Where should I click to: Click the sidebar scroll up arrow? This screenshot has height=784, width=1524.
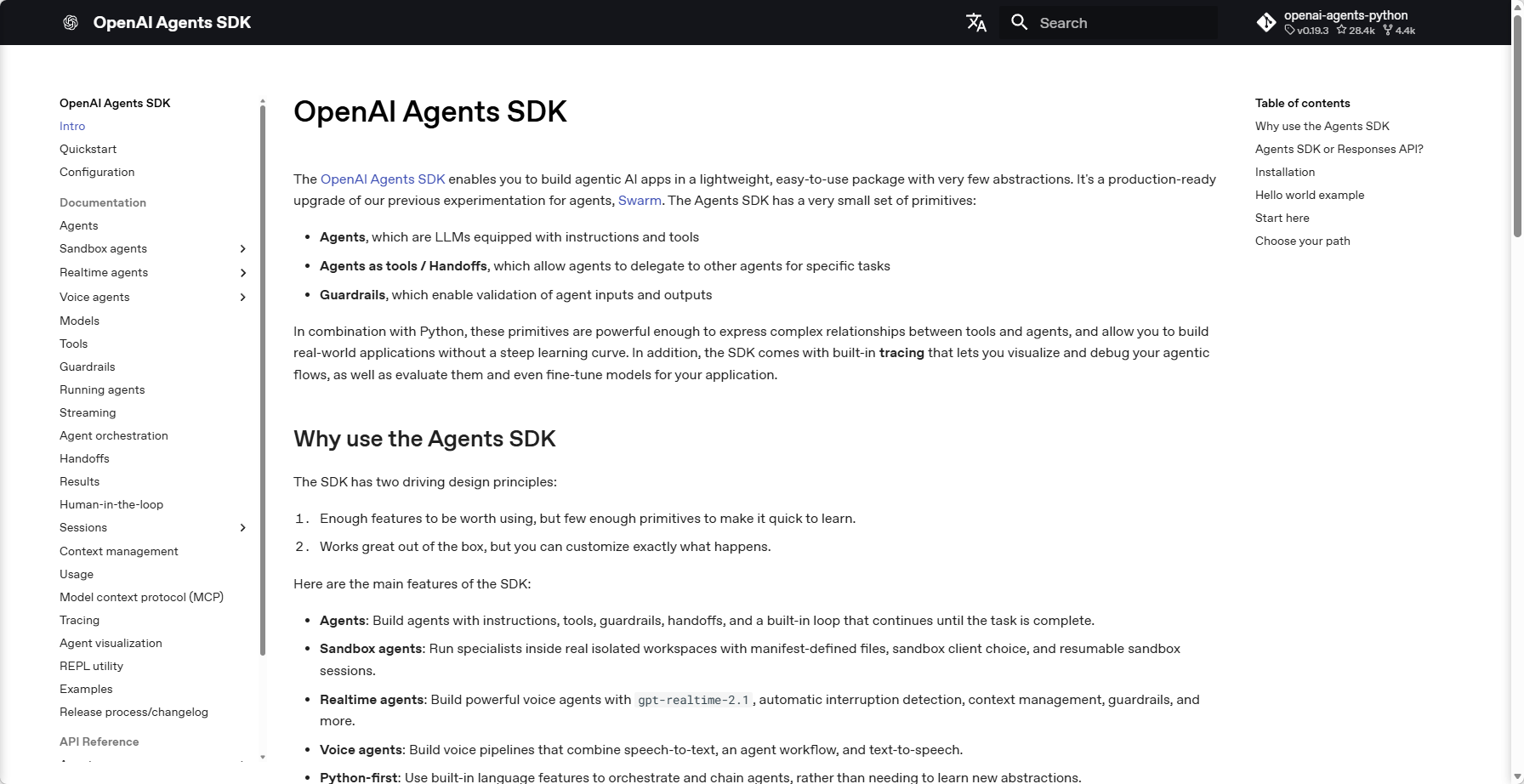tap(262, 101)
